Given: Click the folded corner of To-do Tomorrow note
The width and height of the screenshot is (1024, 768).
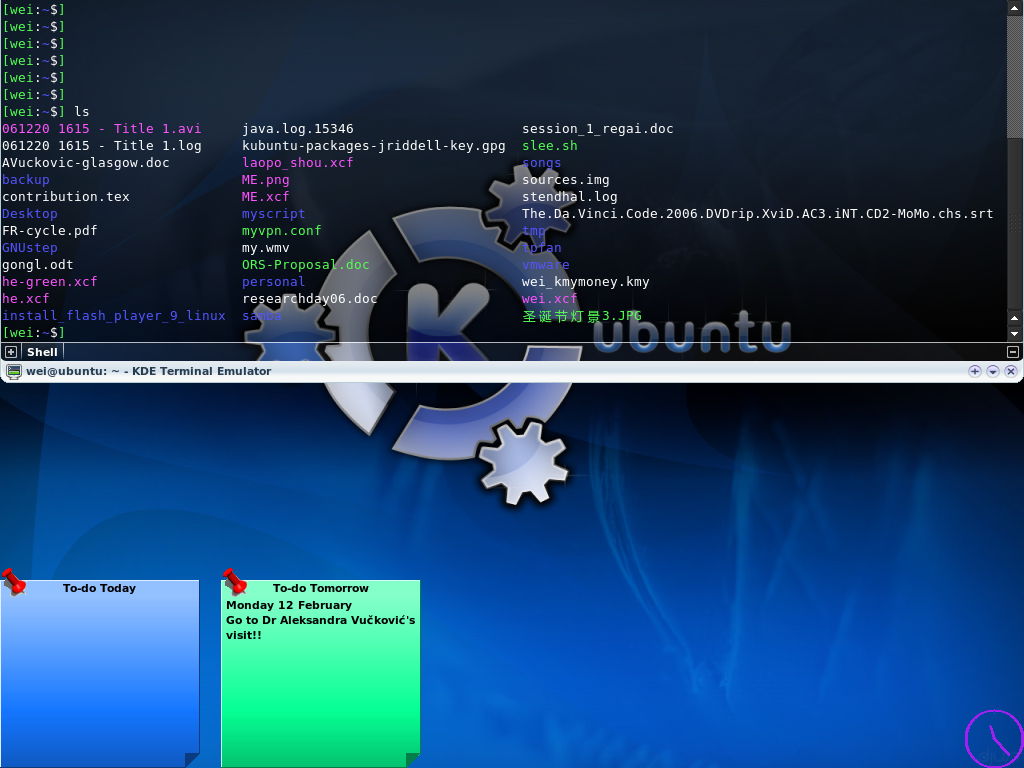Looking at the screenshot, I should pos(413,760).
